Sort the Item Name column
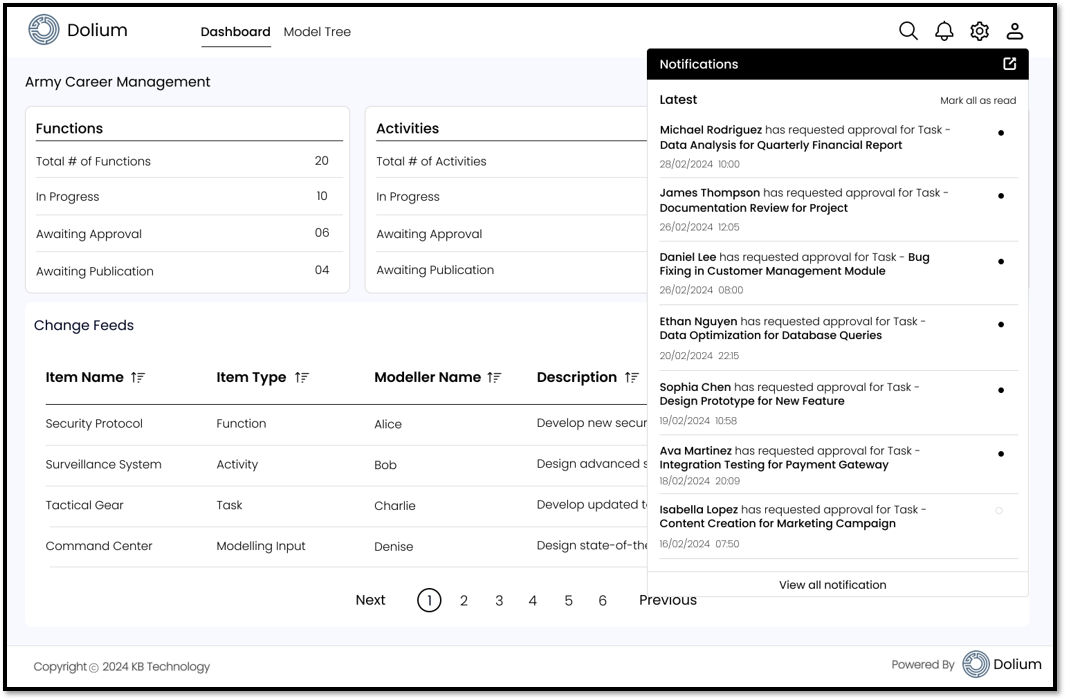This screenshot has height=700, width=1066. pos(136,377)
